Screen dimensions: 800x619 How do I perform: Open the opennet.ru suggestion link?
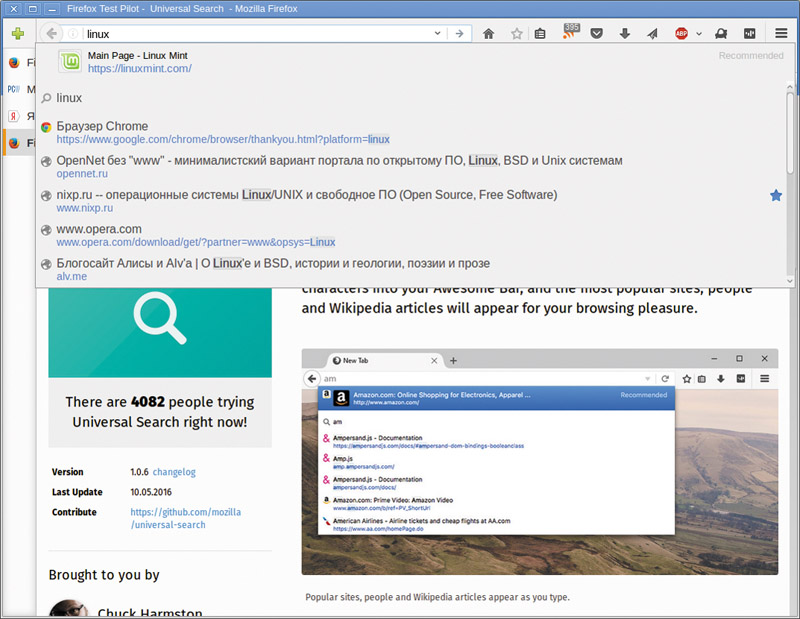coord(82,174)
